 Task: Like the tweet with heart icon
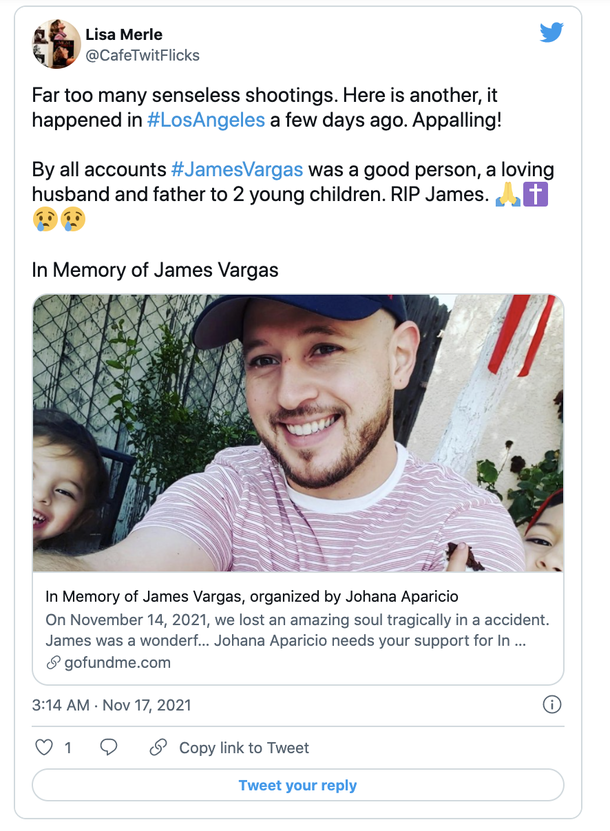[x=44, y=747]
